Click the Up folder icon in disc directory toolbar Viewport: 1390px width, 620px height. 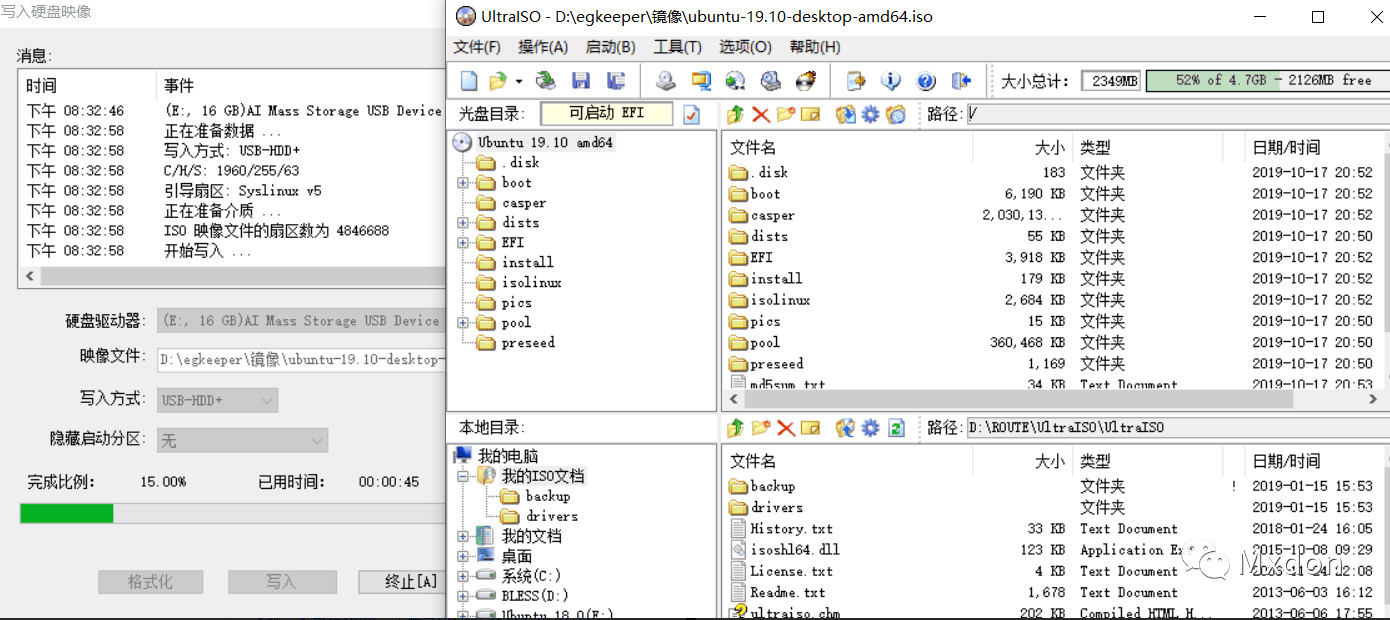[x=736, y=115]
